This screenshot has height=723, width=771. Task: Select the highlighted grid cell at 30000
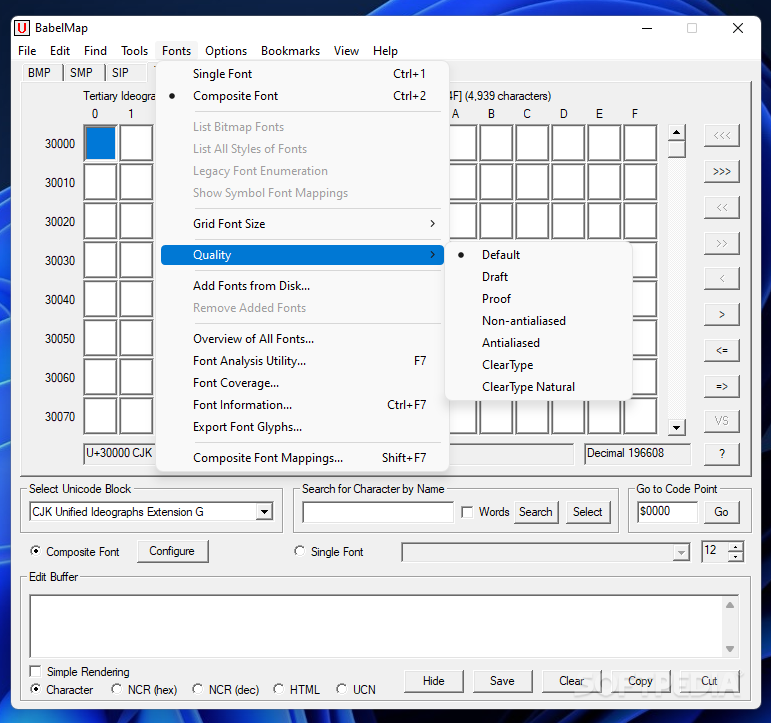click(100, 143)
